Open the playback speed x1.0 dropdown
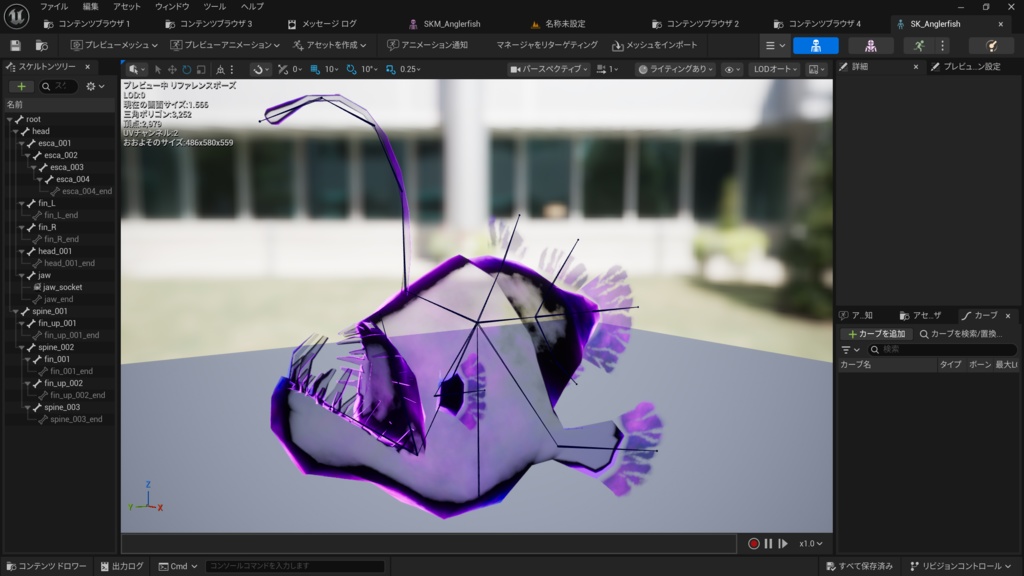This screenshot has height=576, width=1024. [810, 543]
